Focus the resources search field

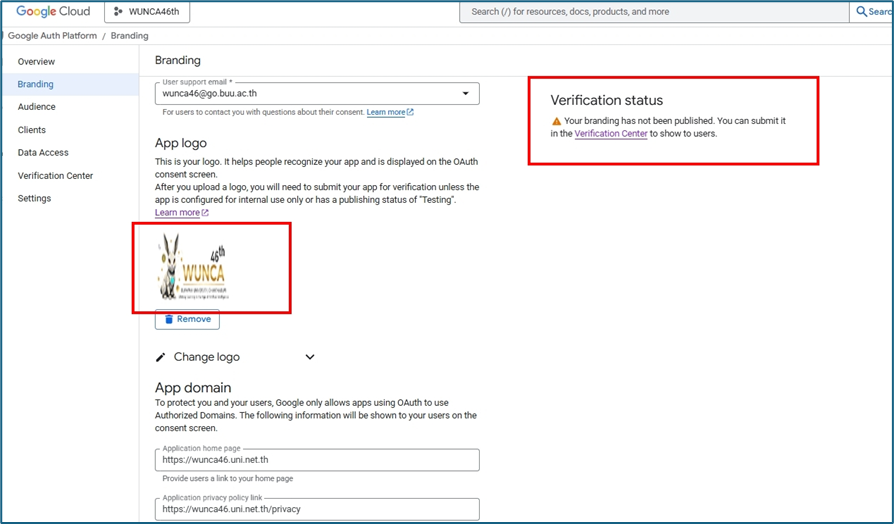650,12
